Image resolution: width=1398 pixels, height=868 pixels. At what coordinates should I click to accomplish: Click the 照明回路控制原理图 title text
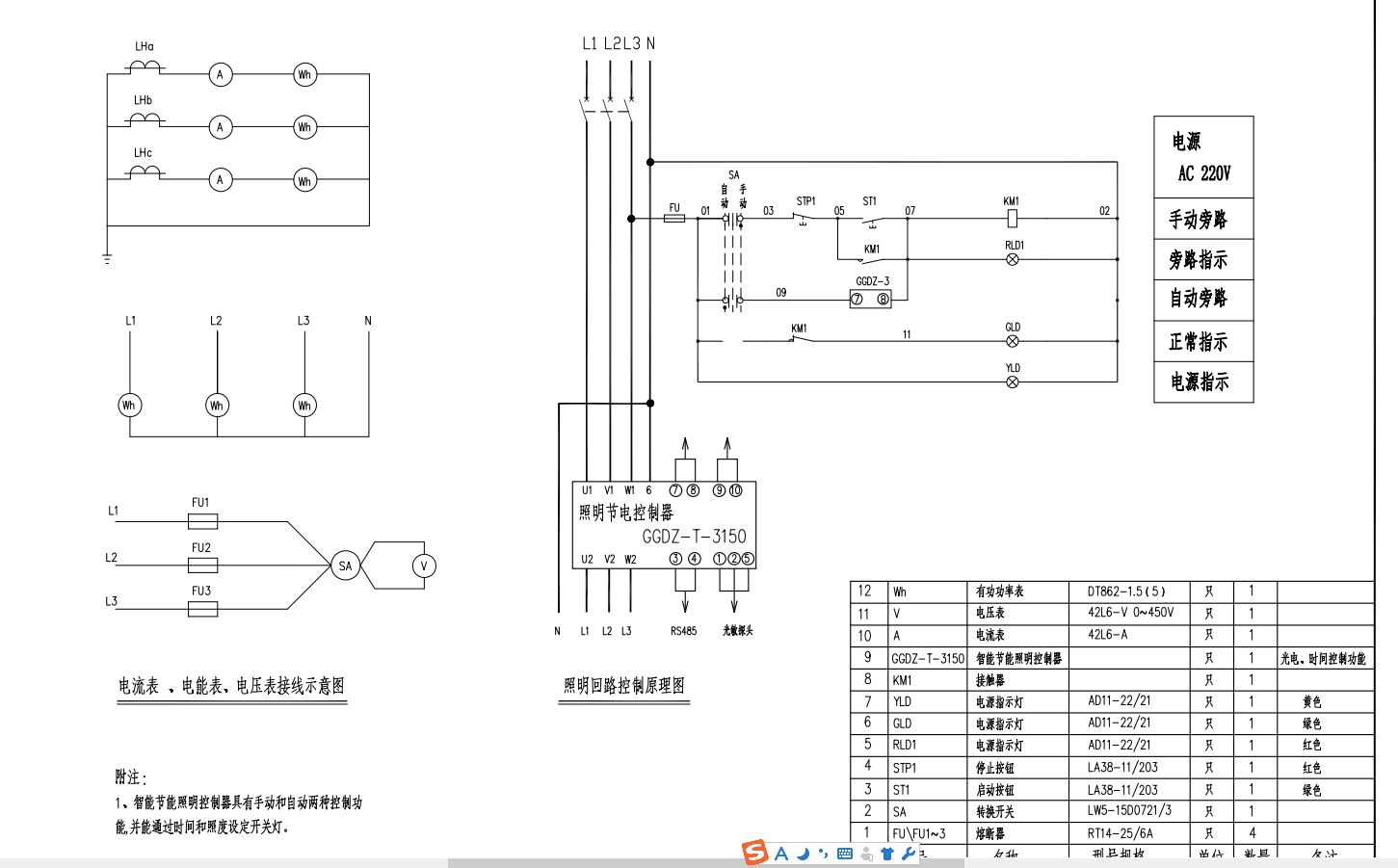[624, 686]
